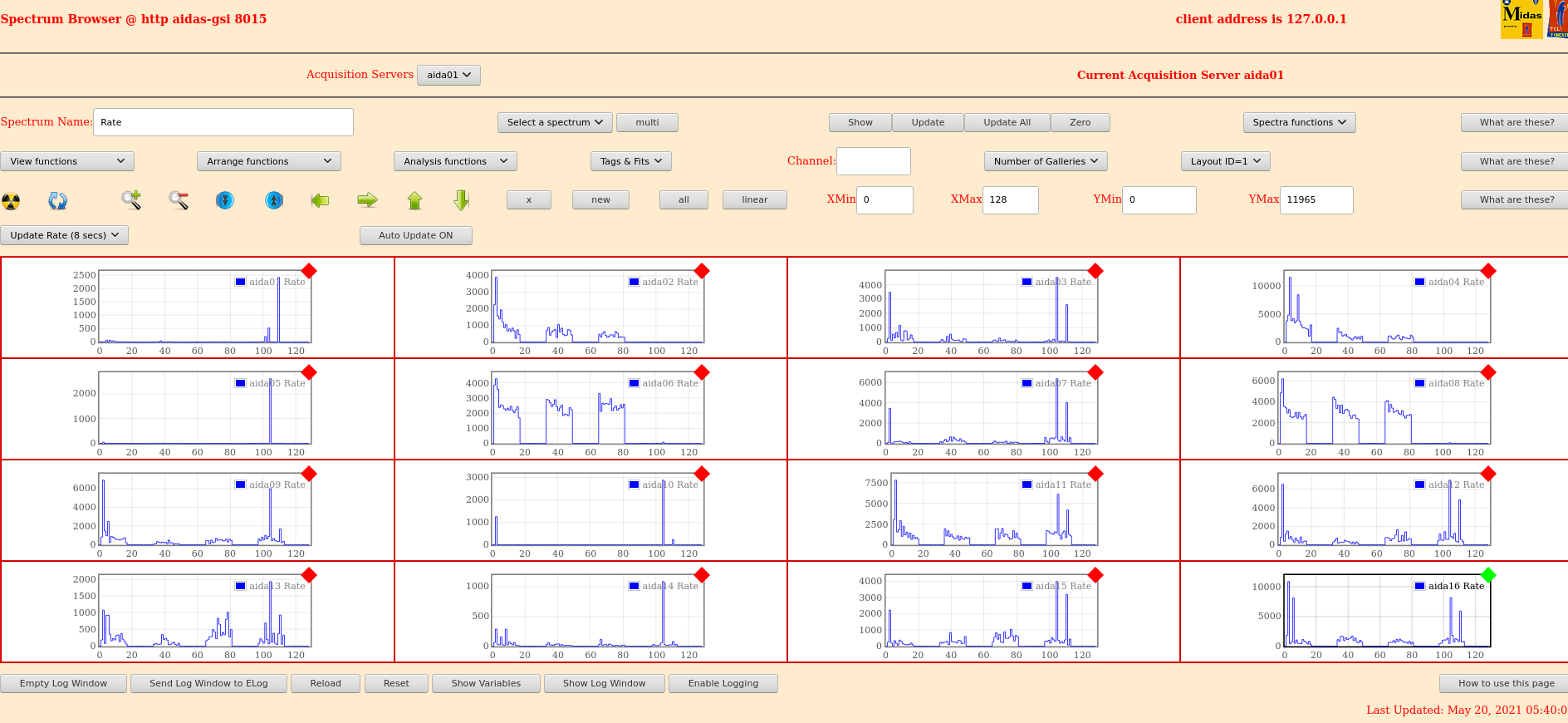Click the blue aida16 Rate legend swatch
This screenshot has height=723, width=1568.
pyautogui.click(x=1419, y=586)
